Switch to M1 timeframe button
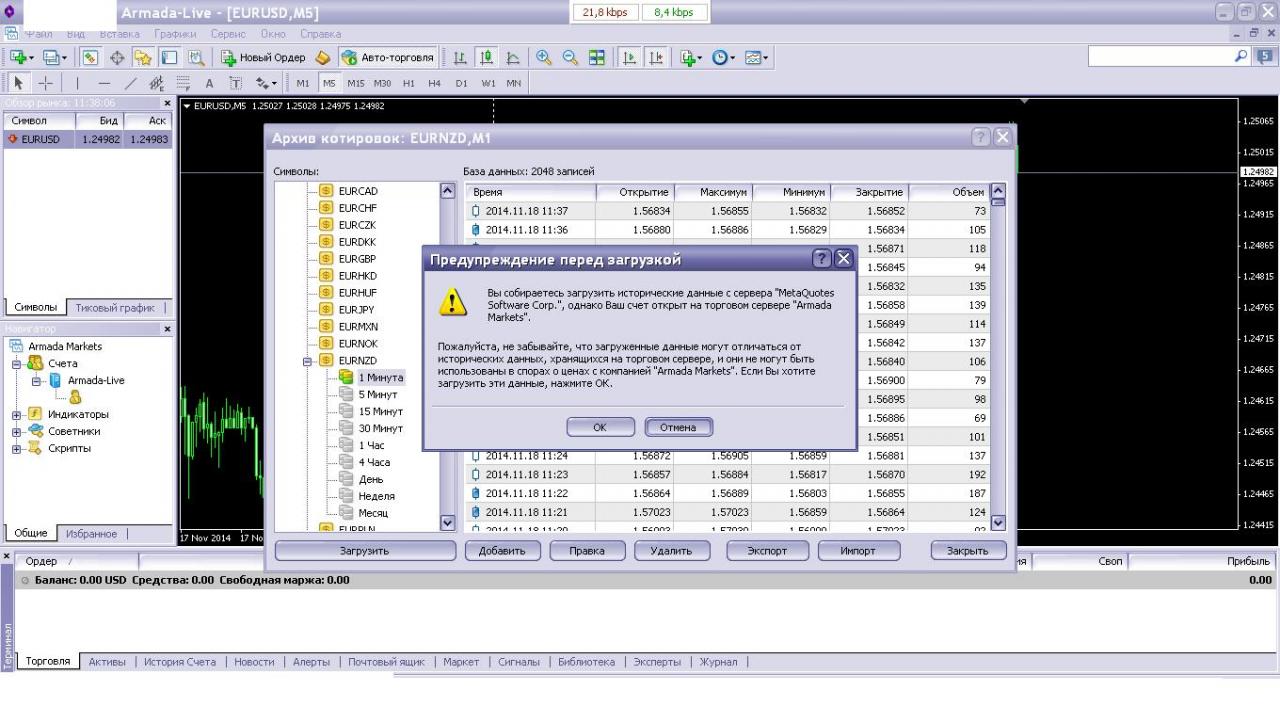The height and width of the screenshot is (723, 1280). click(x=303, y=83)
